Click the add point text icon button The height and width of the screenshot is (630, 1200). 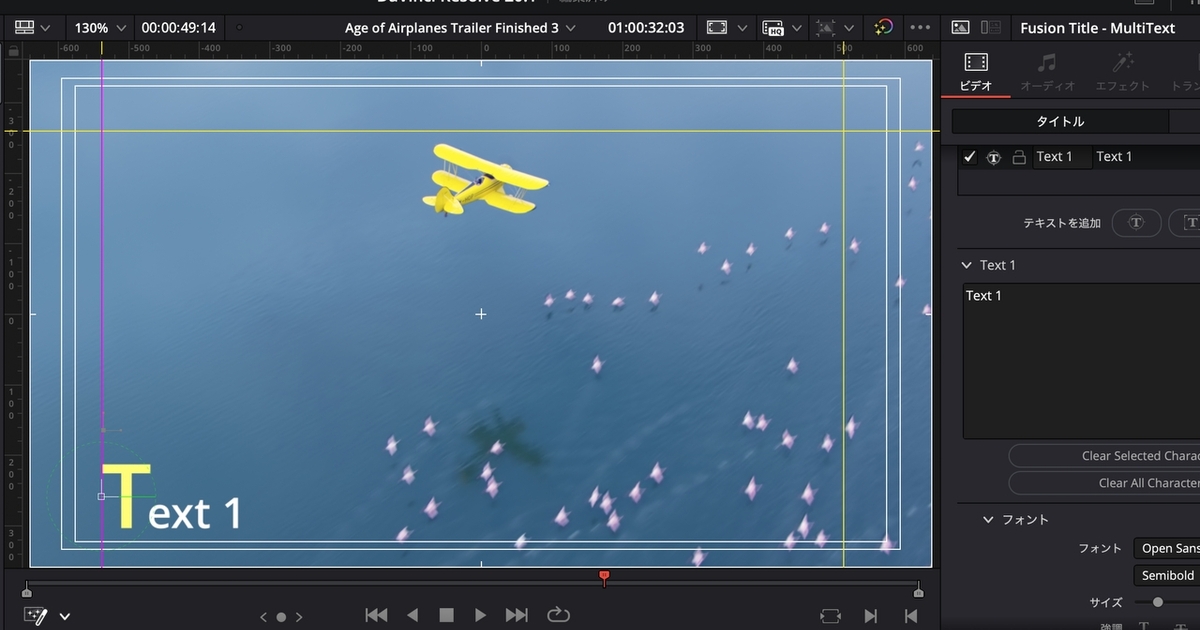click(x=1136, y=223)
